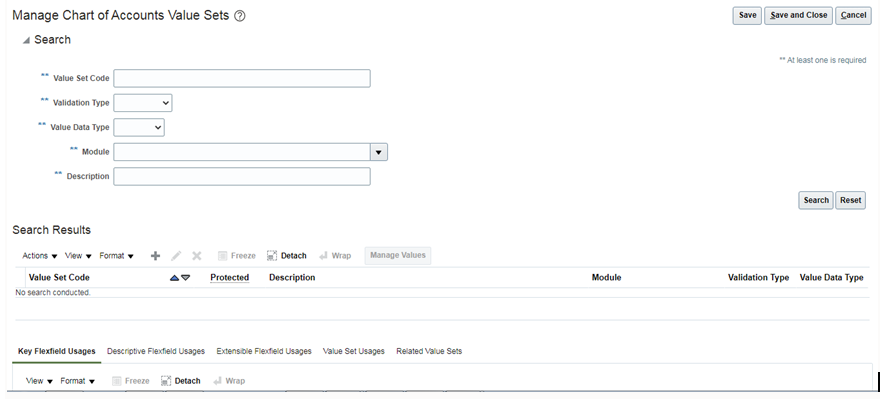Screen dimensions: 891x399
Task: Click the Save and Close button
Action: coord(798,15)
